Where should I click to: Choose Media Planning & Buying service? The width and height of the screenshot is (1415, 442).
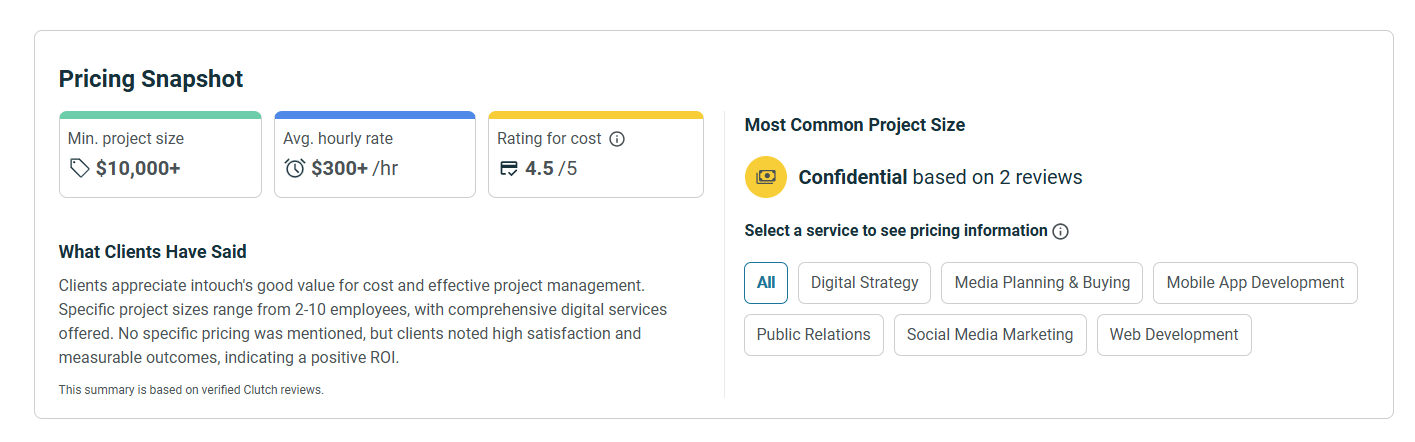[x=1042, y=283]
